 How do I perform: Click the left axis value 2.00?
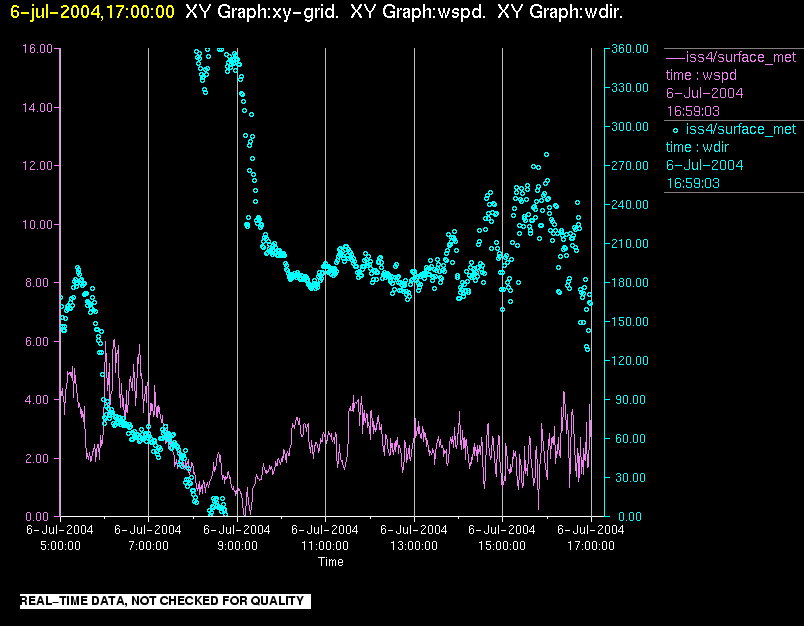point(39,458)
